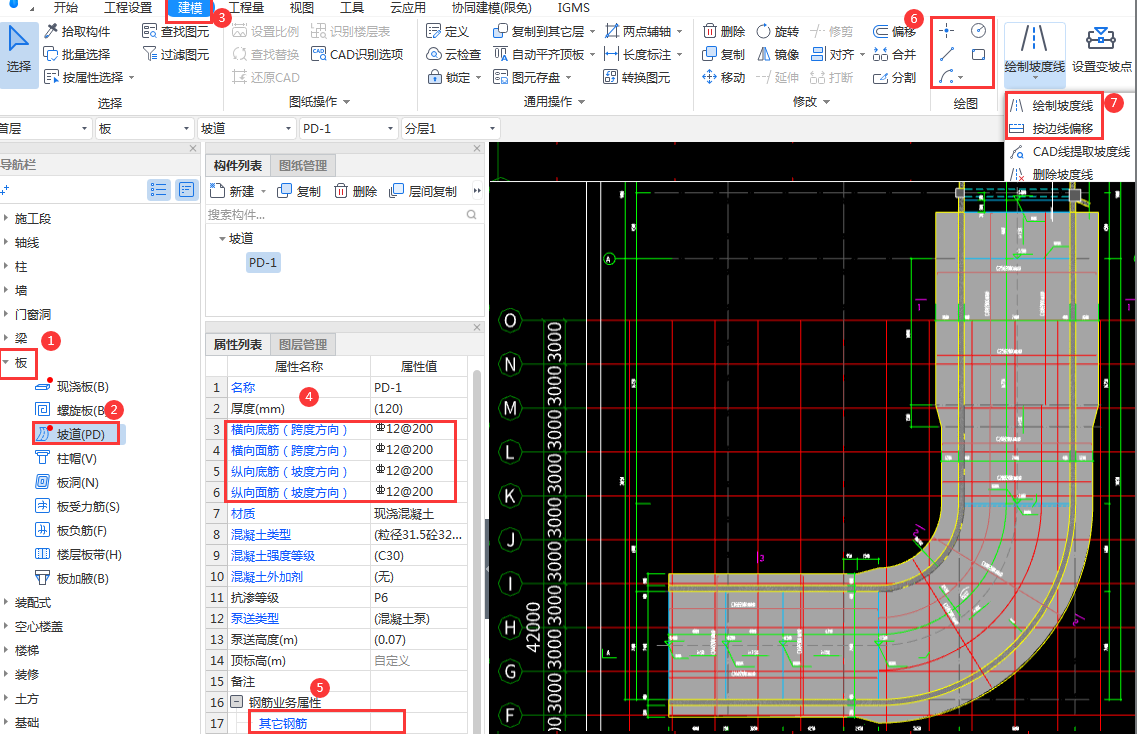Click the 厚度 value (120)
This screenshot has height=734, width=1137.
tap(418, 408)
